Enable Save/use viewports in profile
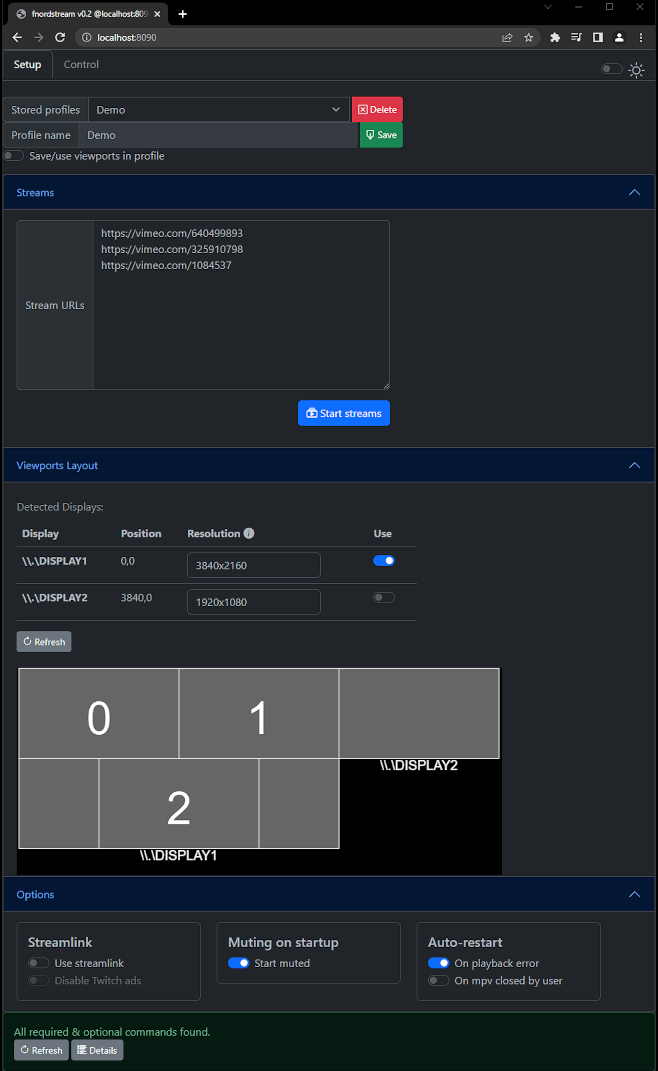 (14, 156)
